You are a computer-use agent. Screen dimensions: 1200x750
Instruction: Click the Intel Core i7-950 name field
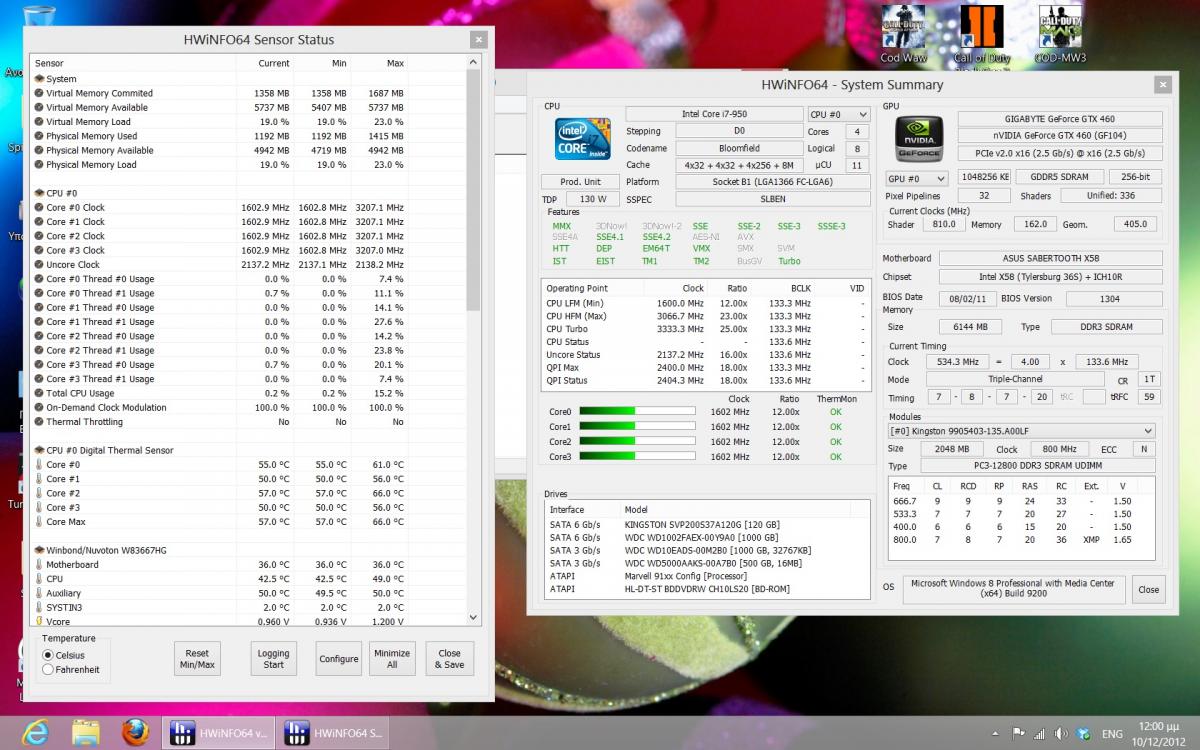click(714, 114)
